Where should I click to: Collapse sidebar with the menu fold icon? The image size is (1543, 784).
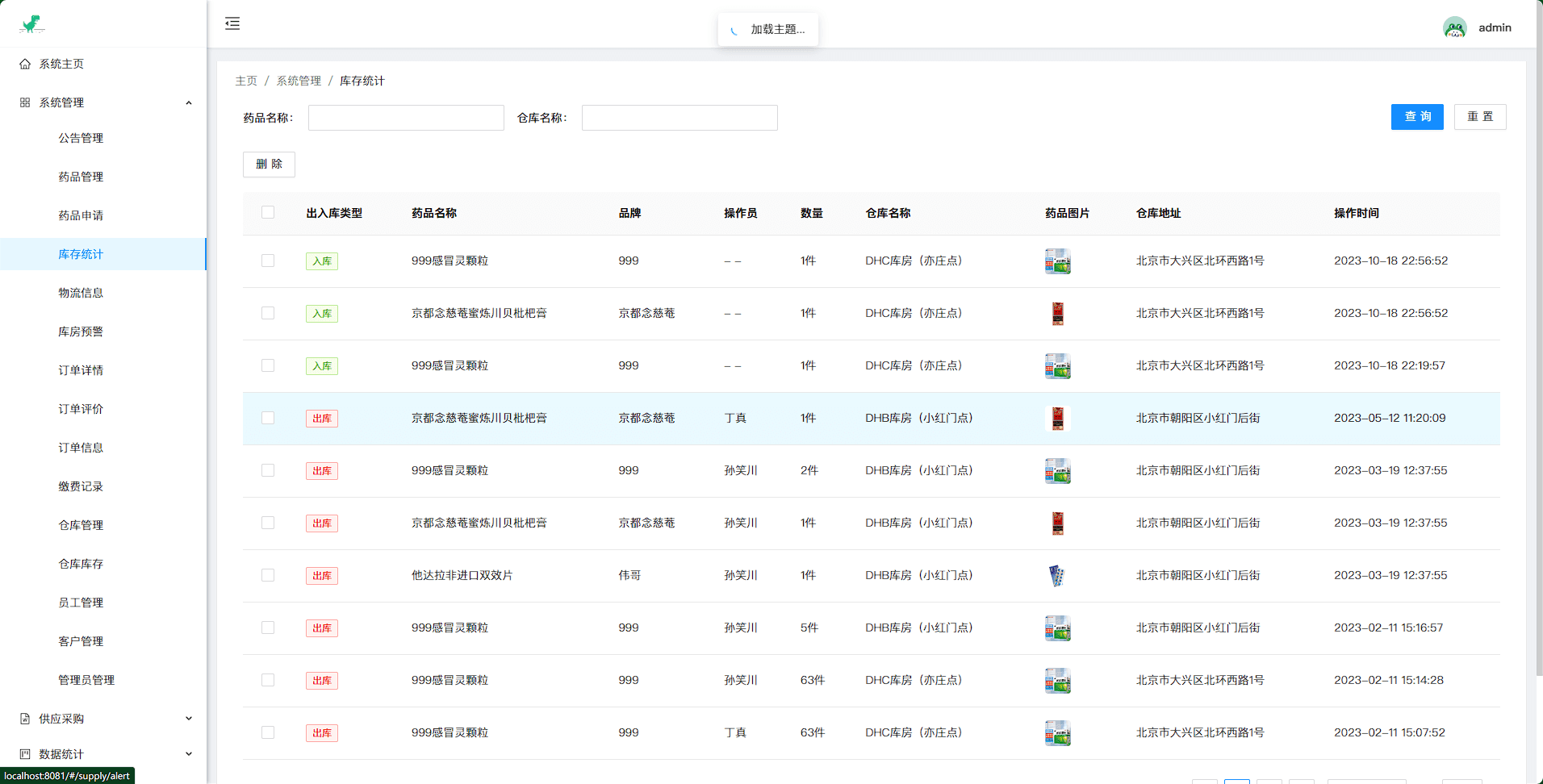[232, 23]
